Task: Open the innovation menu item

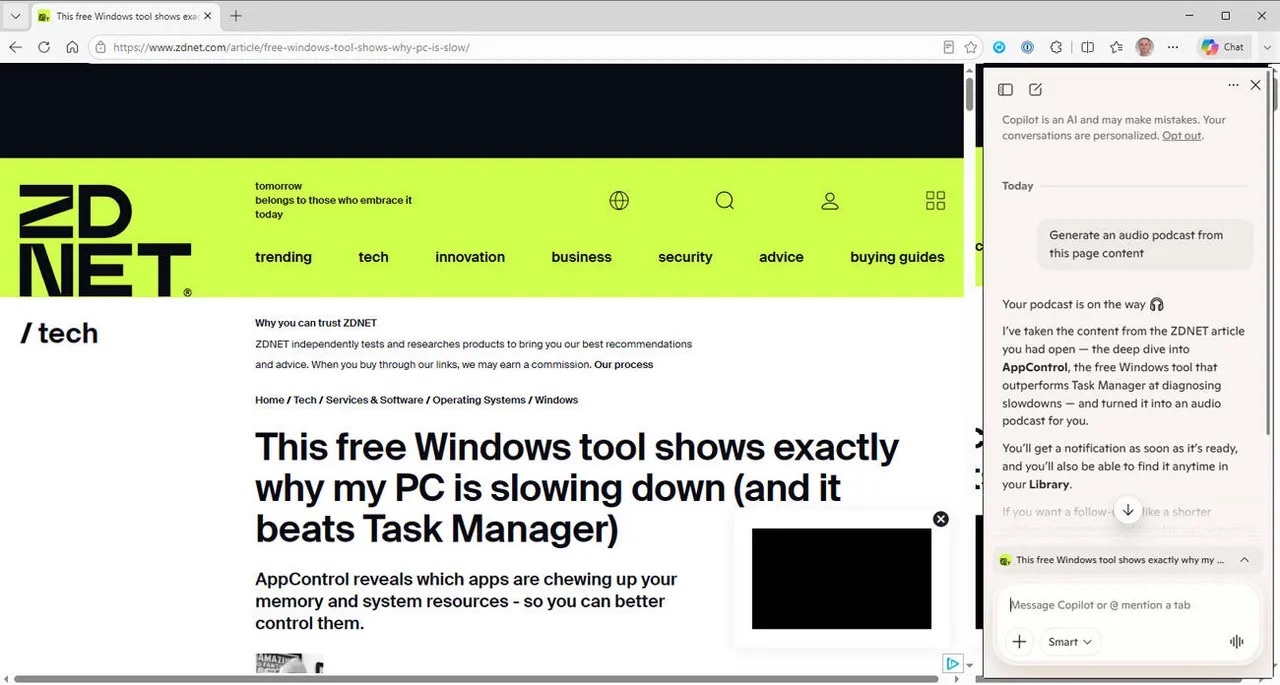Action: coord(470,257)
